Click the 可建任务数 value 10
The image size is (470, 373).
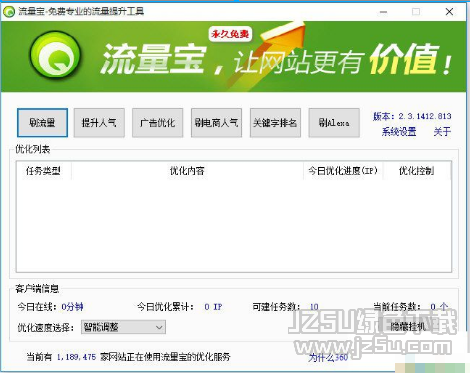(314, 307)
